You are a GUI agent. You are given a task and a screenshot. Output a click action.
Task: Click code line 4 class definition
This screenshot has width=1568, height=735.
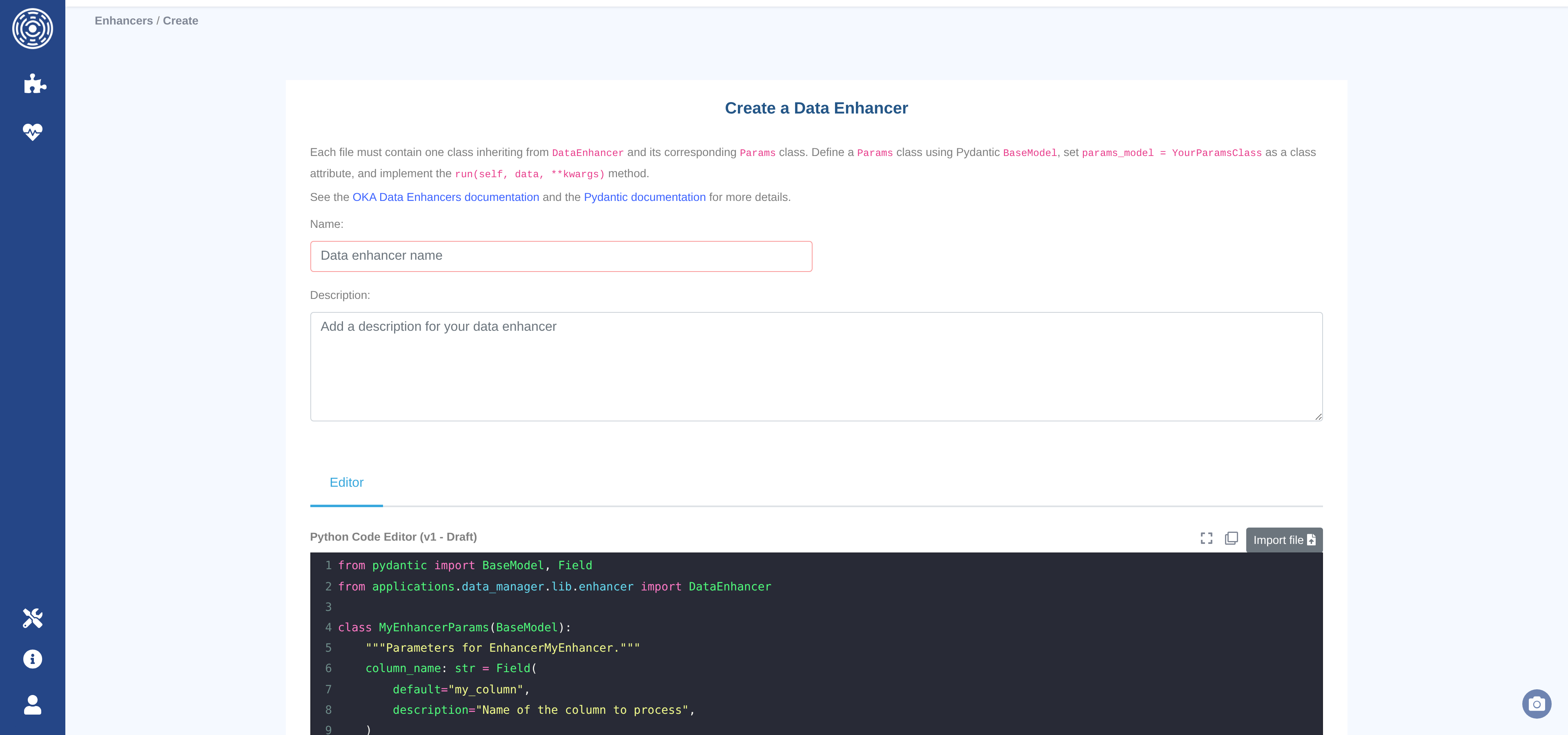tap(454, 627)
